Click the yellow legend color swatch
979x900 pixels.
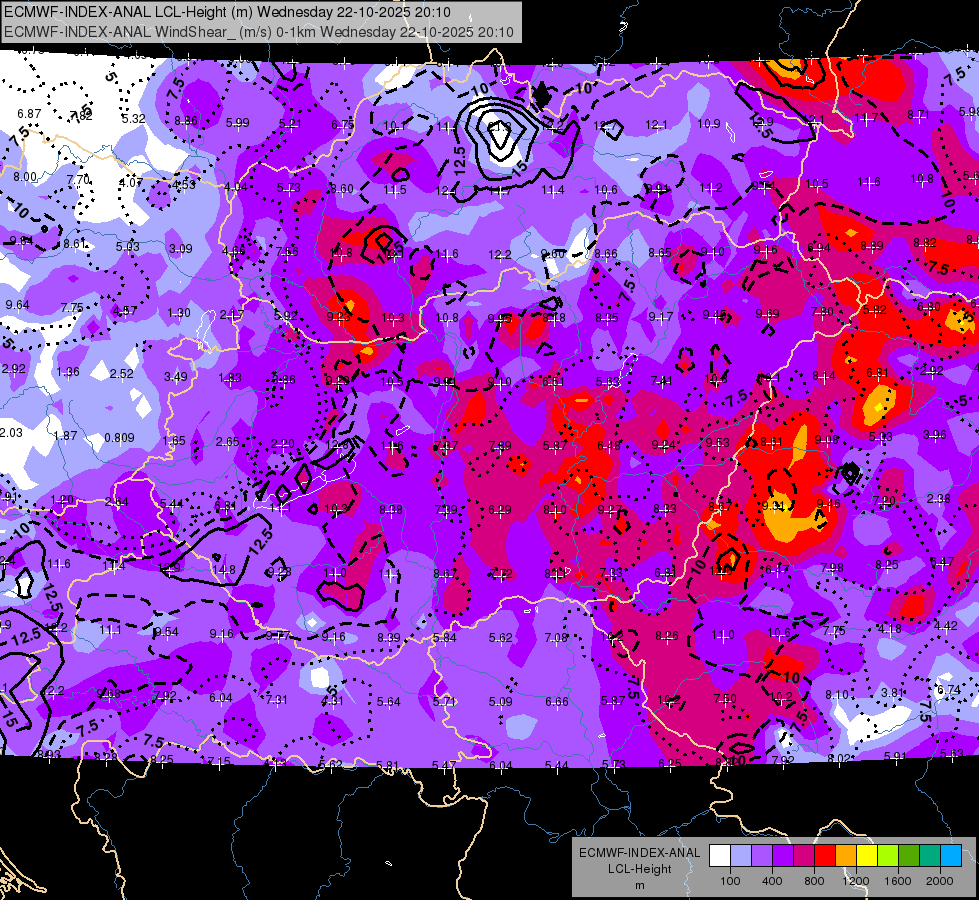click(867, 856)
